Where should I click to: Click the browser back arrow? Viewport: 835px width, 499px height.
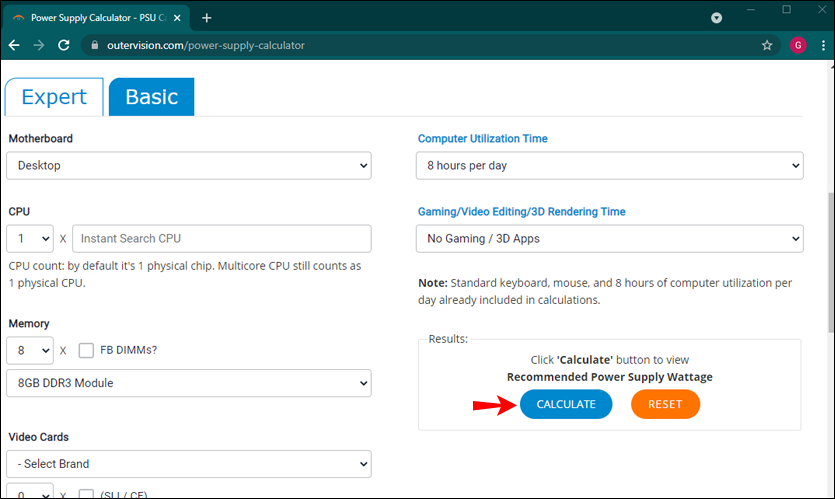[x=14, y=45]
